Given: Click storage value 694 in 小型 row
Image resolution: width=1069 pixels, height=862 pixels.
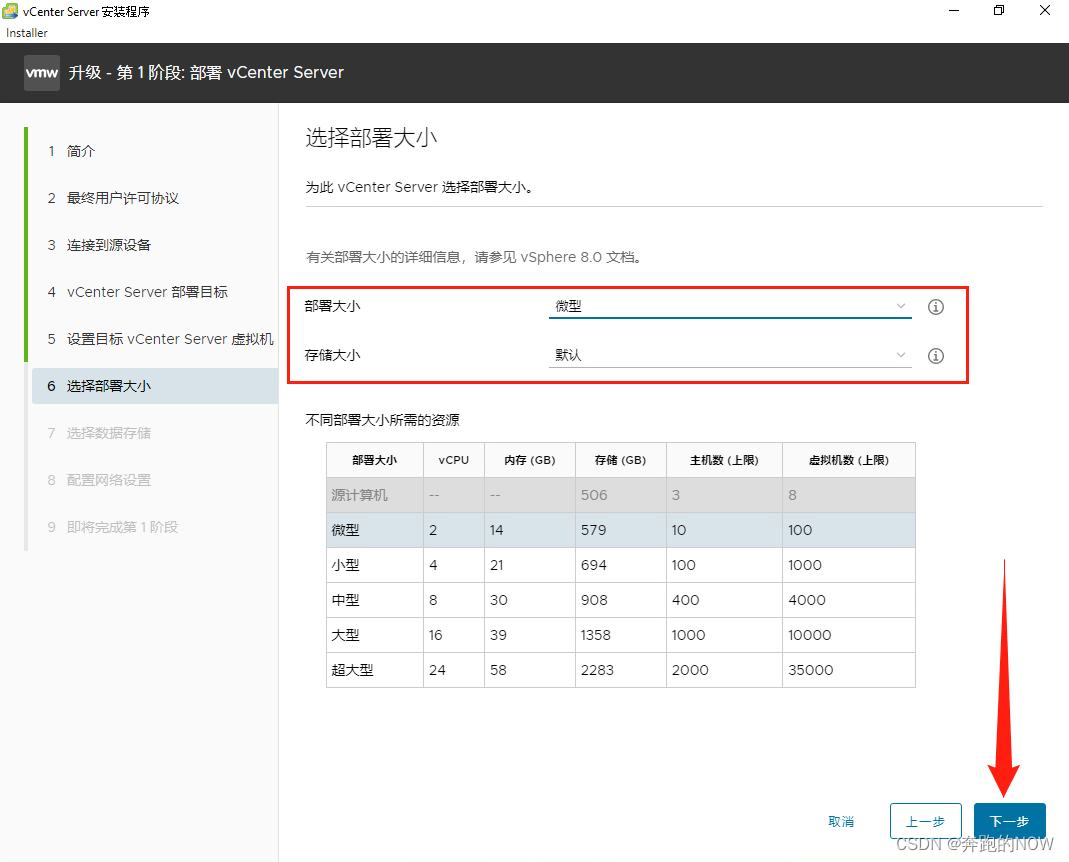Looking at the screenshot, I should point(594,565).
